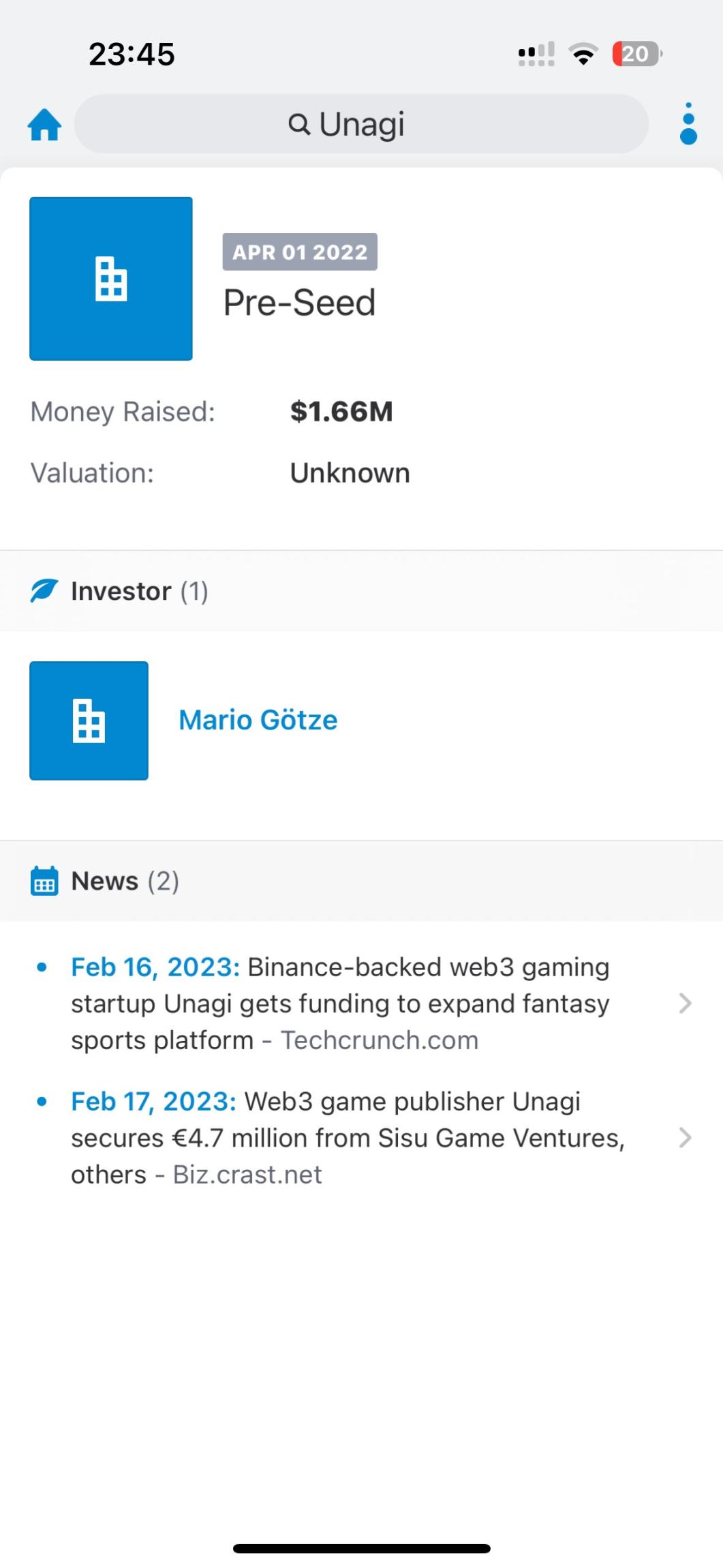Open the Feb 17, 2023 news article
Viewport: 723px width, 1568px height.
(x=341, y=1138)
